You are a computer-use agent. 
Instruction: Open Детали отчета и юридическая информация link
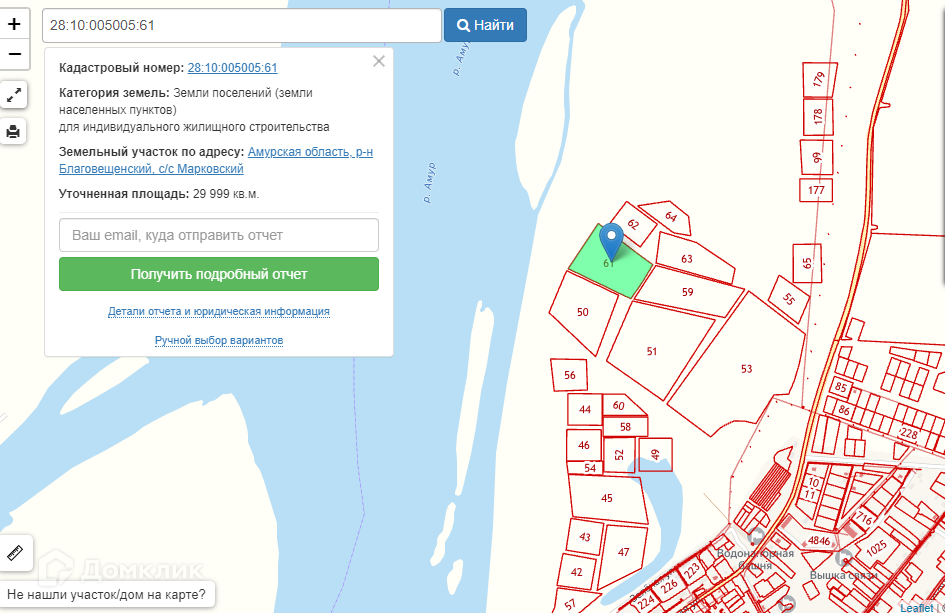pyautogui.click(x=219, y=312)
